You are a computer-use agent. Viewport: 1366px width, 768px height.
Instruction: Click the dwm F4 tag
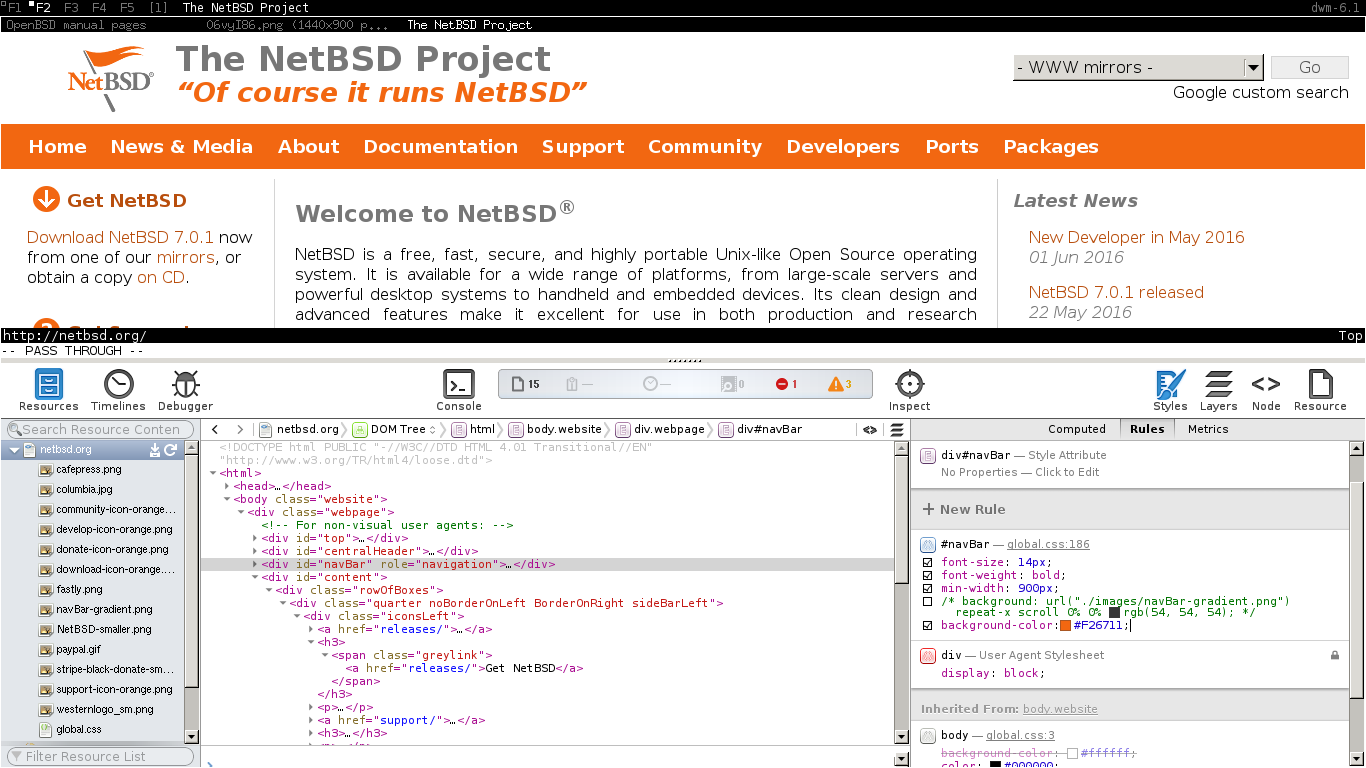[99, 7]
